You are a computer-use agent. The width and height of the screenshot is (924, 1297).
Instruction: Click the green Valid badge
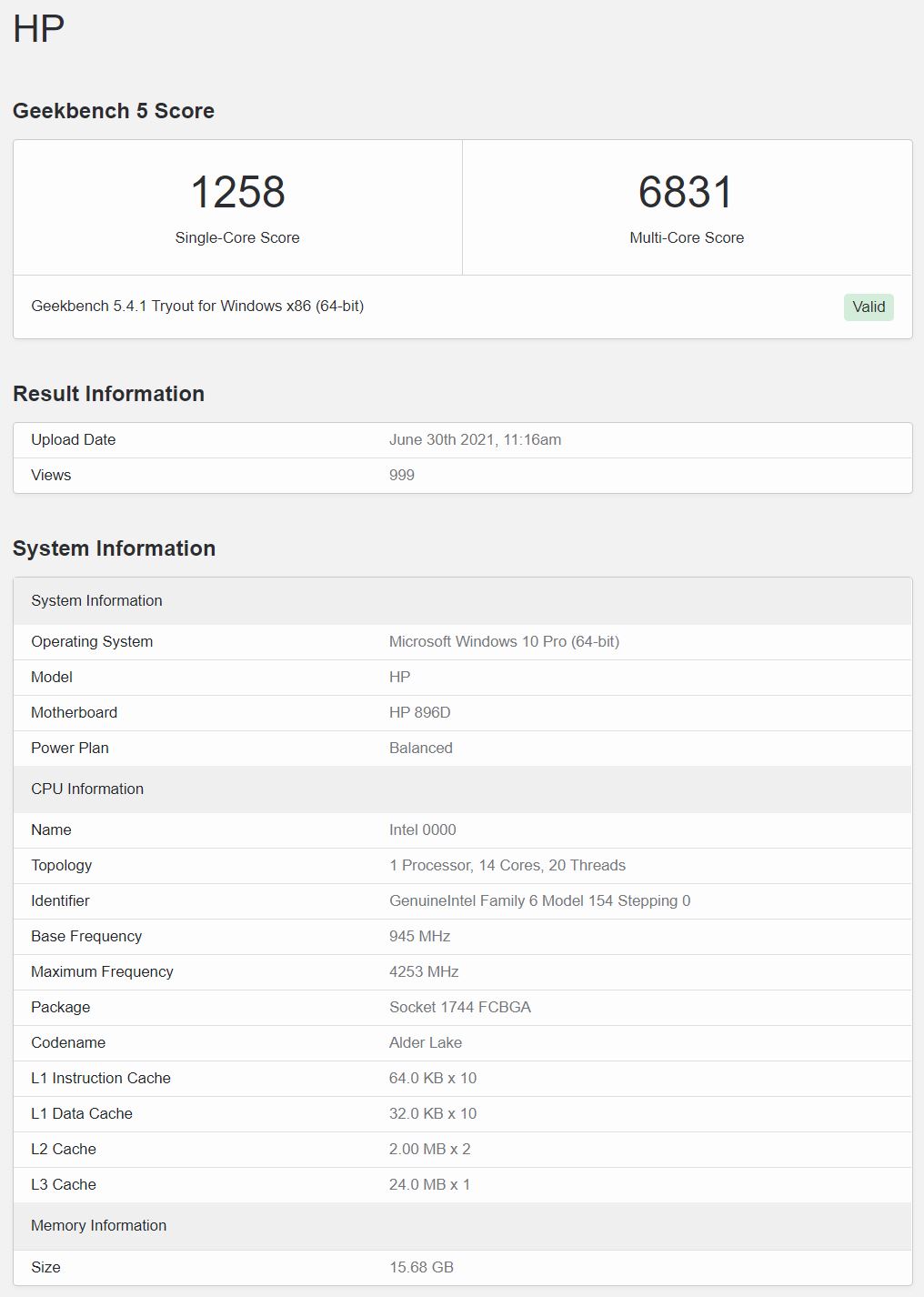click(869, 307)
